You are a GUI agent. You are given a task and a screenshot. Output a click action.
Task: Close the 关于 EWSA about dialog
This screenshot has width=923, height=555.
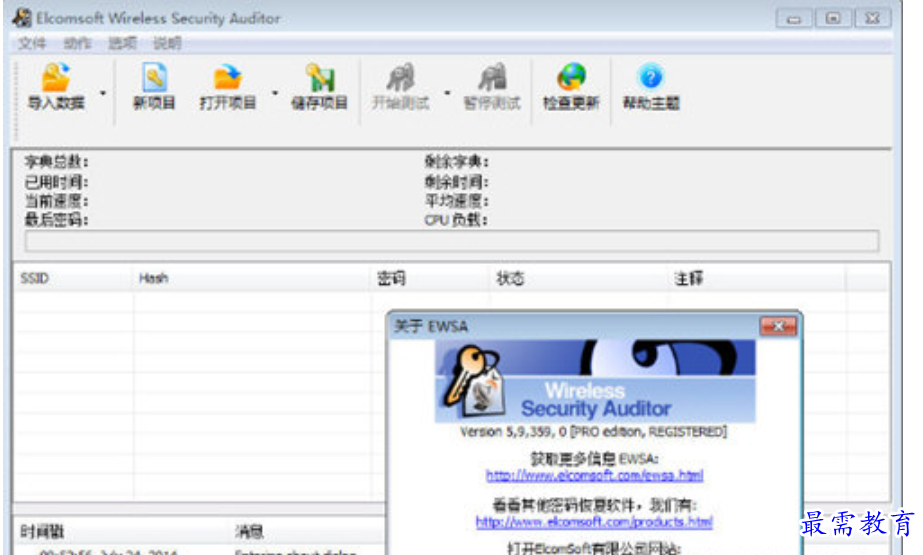point(778,326)
